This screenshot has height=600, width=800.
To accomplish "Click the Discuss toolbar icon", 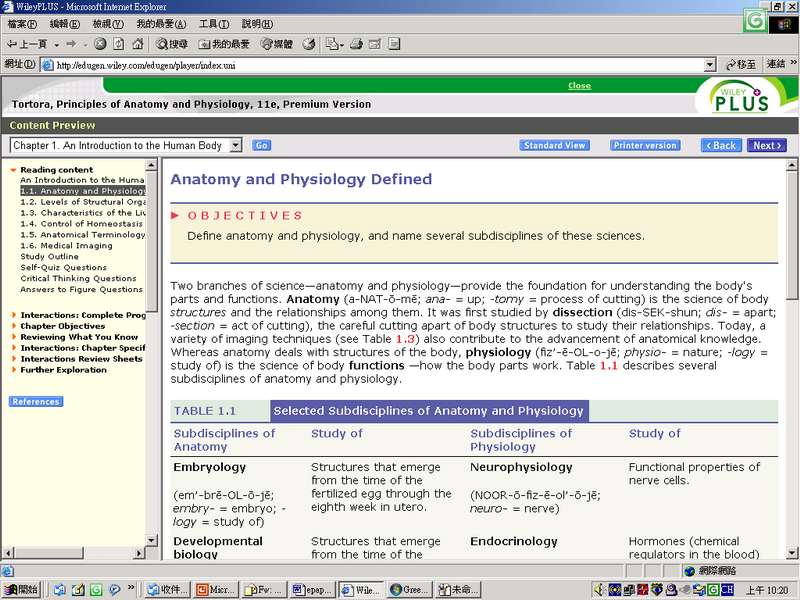I will [394, 44].
